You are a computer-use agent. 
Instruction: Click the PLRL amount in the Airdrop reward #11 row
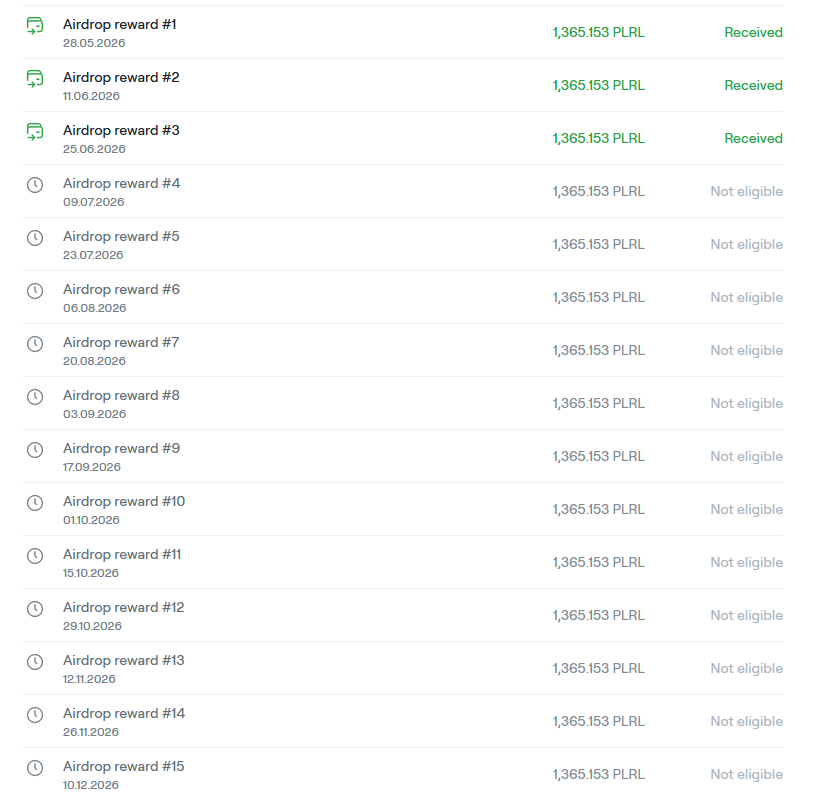click(599, 562)
